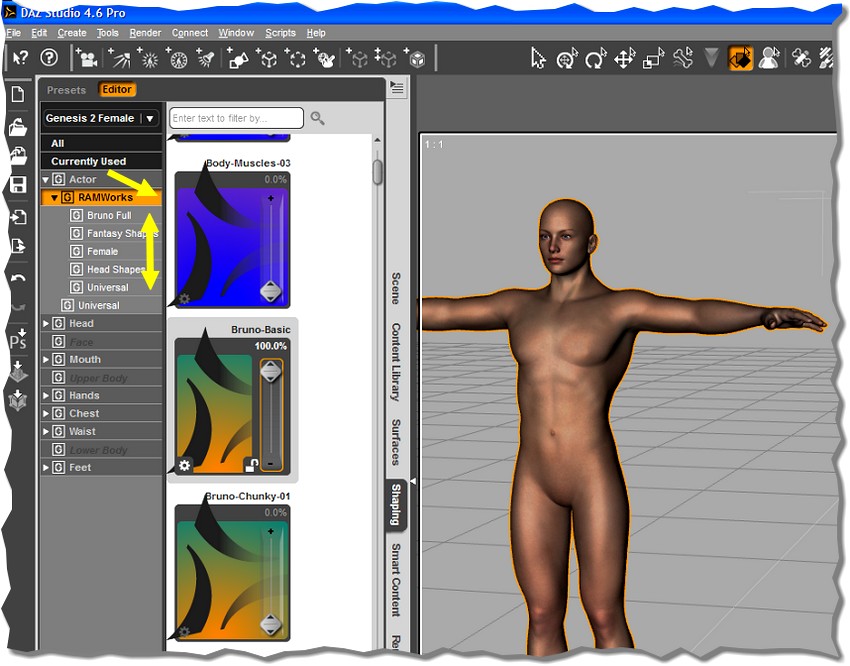Click the New File icon in sidebar
The image size is (850, 666).
click(18, 94)
